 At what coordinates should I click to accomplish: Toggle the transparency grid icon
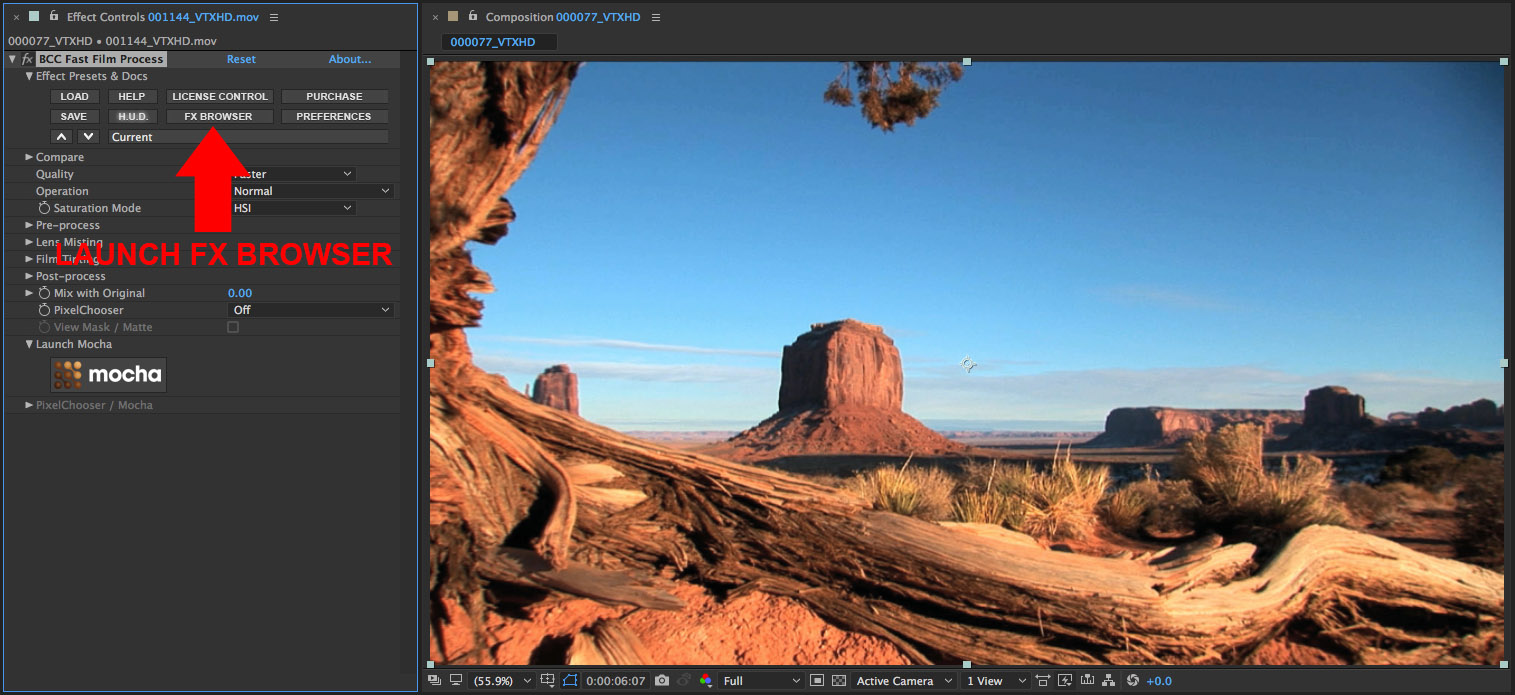click(x=839, y=681)
